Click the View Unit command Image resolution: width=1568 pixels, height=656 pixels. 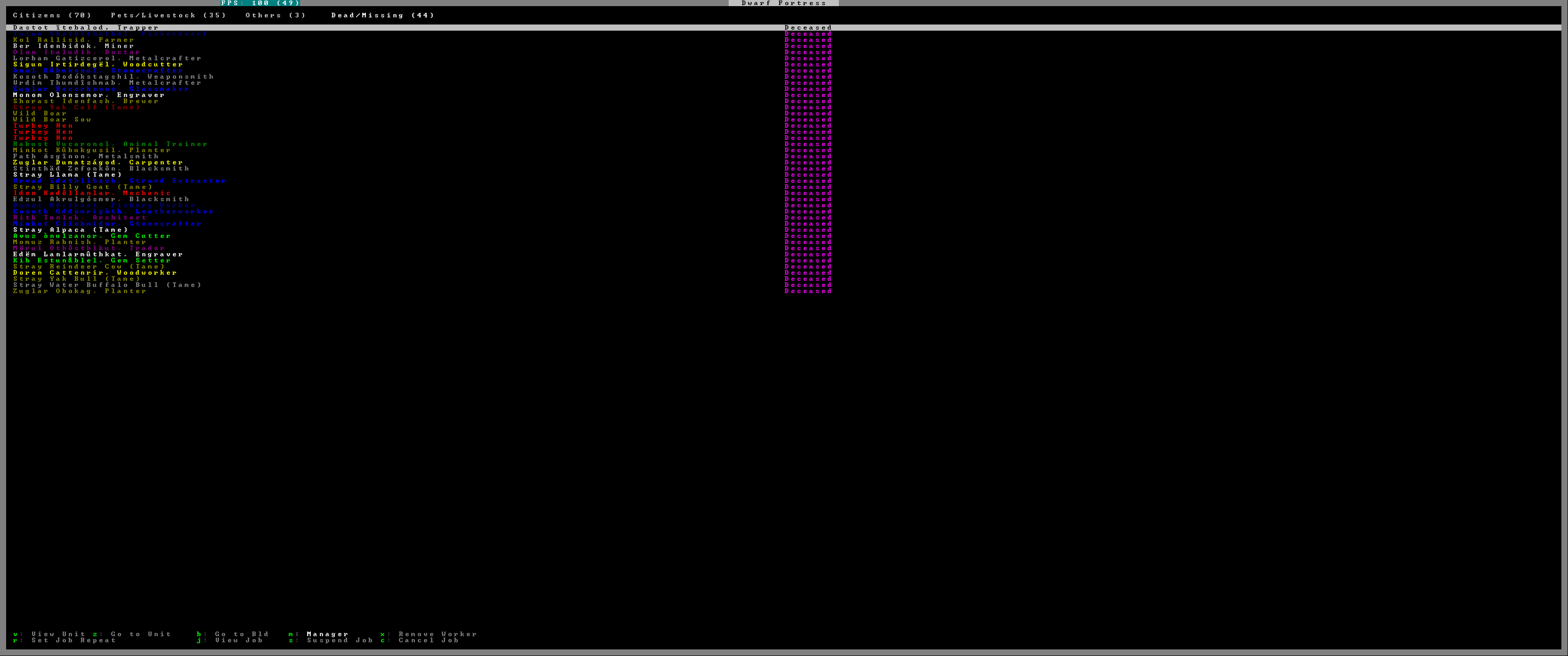coord(49,634)
